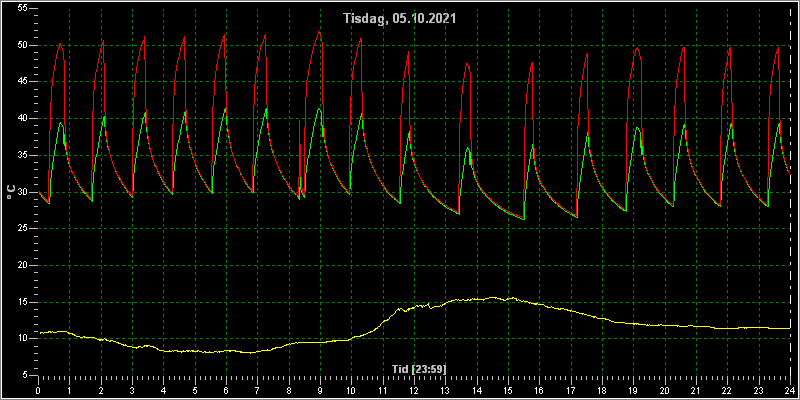The image size is (800, 400).
Task: Select hour 24 on the time axis
Action: tap(790, 390)
